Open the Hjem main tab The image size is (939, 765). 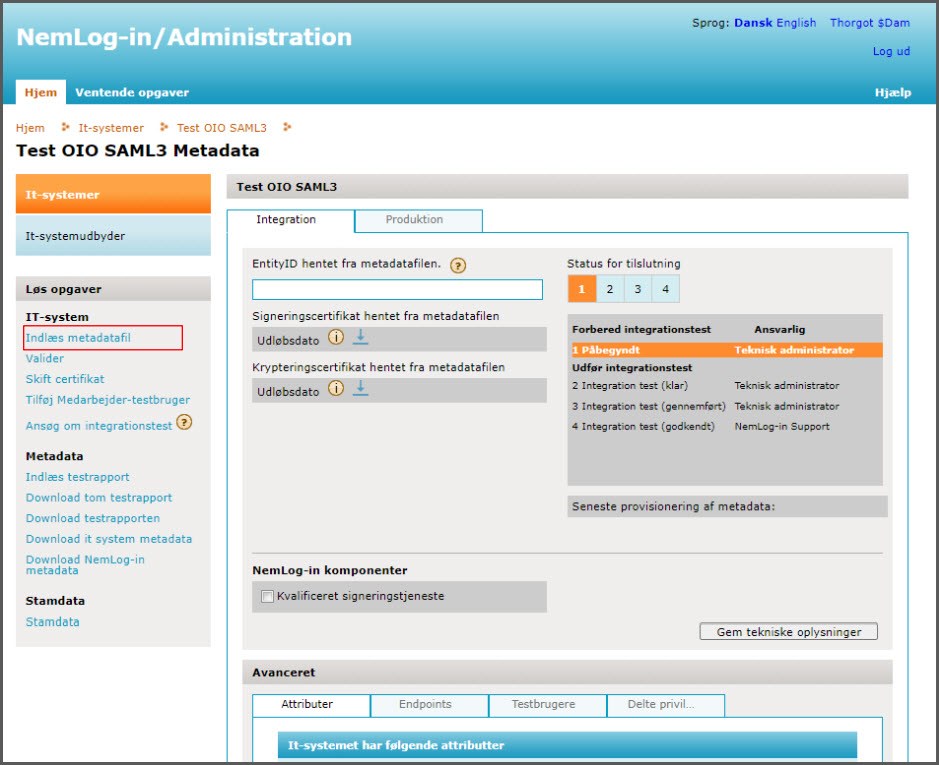41,92
